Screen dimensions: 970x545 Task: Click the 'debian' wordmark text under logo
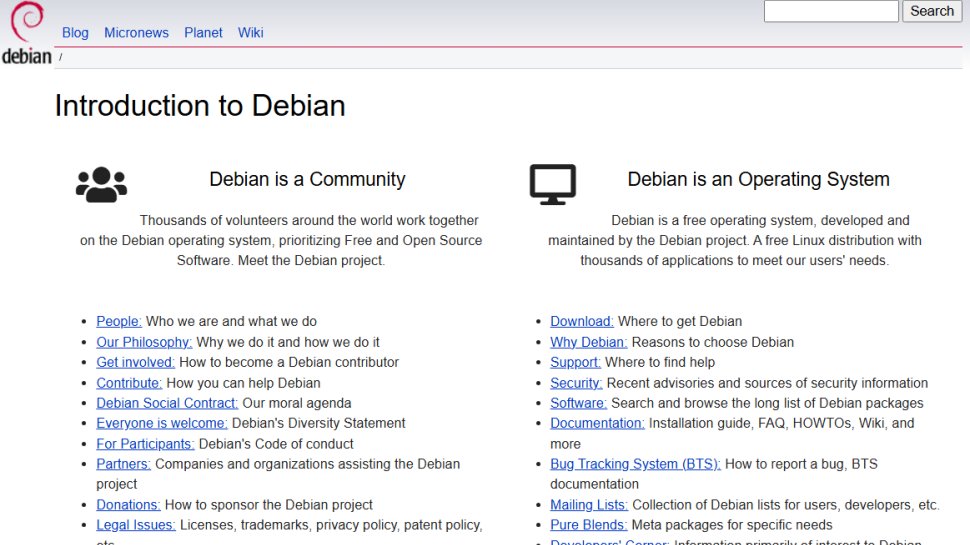(x=27, y=56)
